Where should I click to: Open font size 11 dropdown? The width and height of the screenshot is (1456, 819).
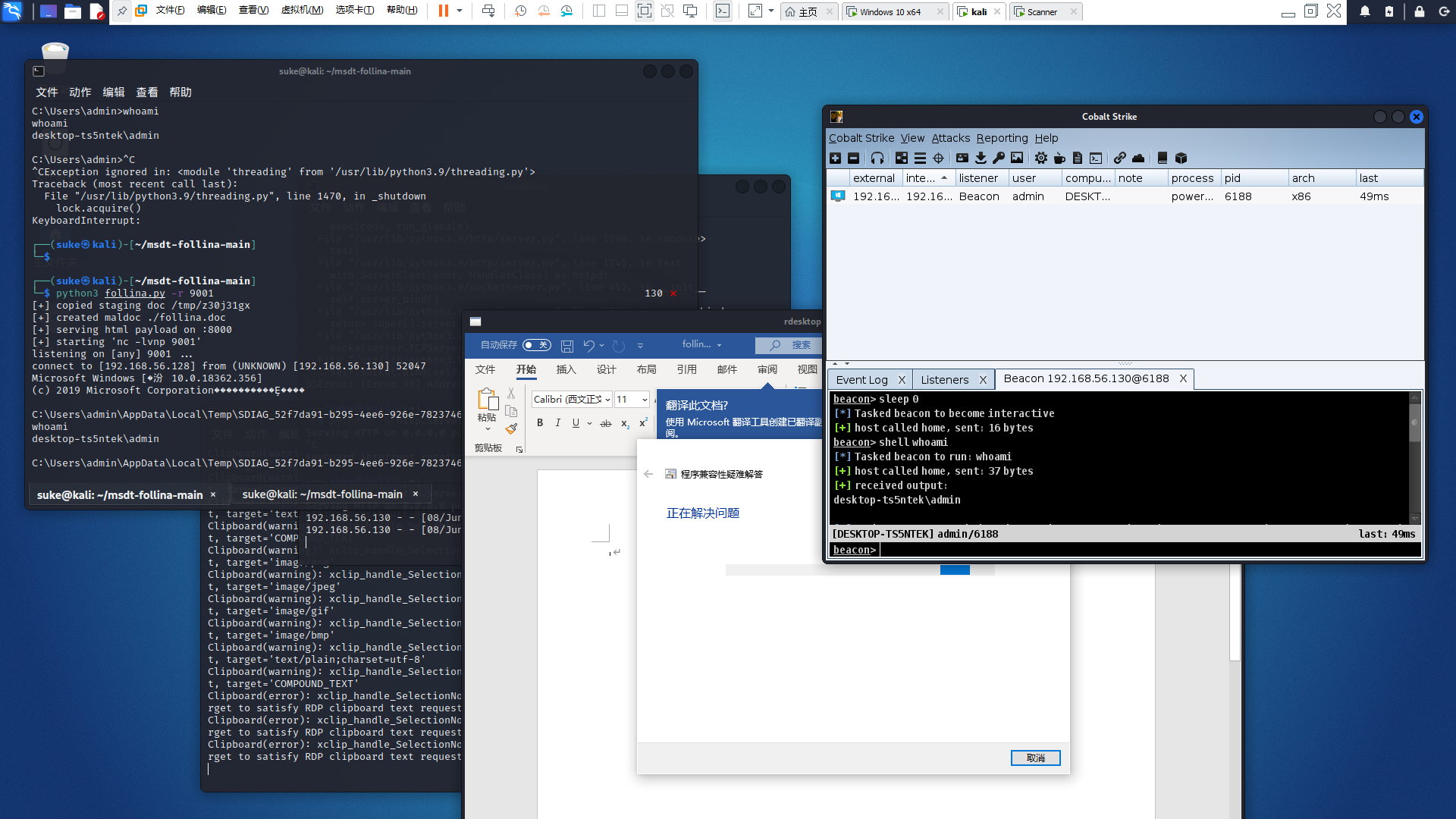click(645, 400)
